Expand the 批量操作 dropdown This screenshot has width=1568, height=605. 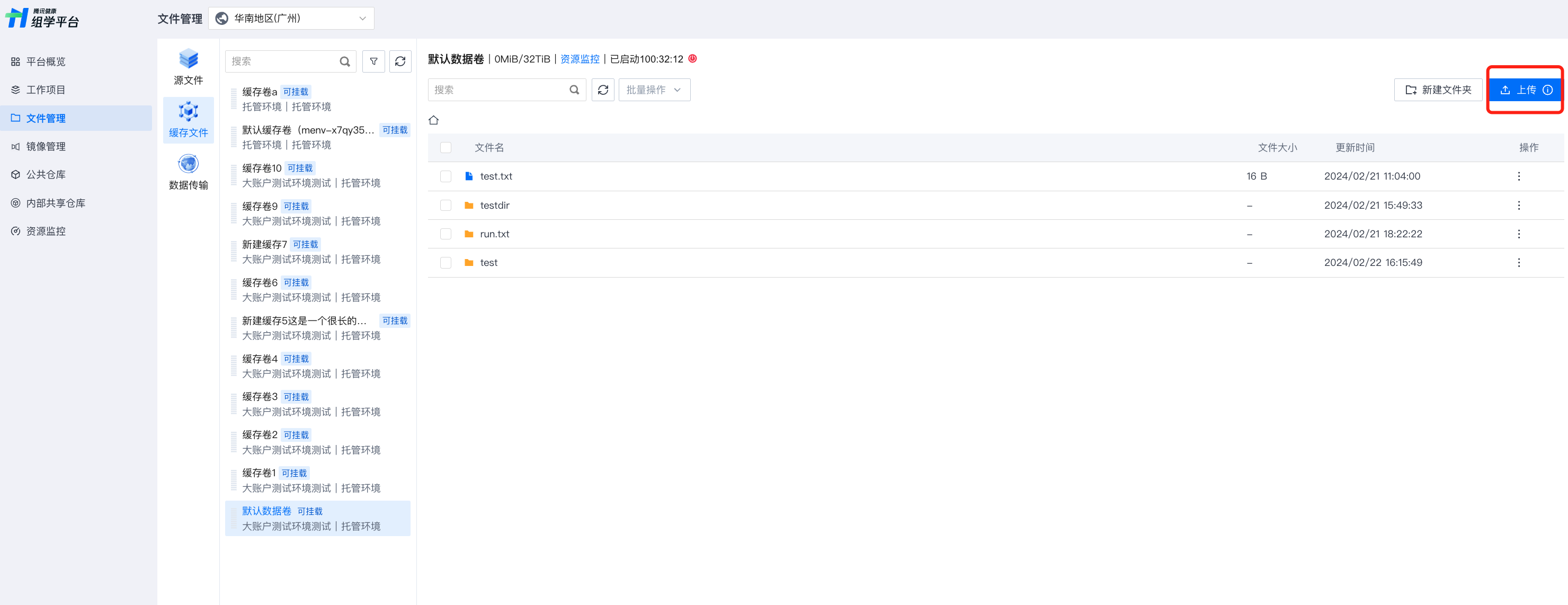(x=654, y=90)
